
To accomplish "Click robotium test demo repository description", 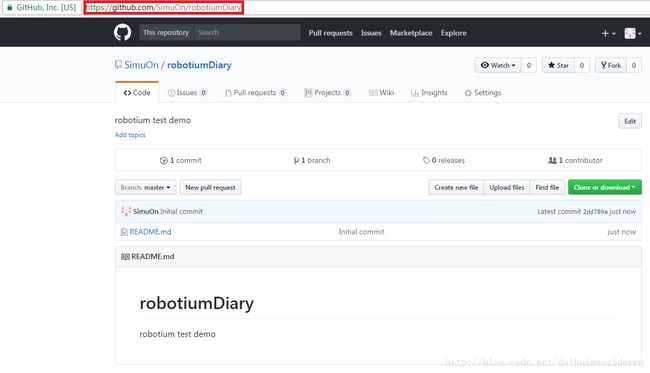I will (153, 120).
